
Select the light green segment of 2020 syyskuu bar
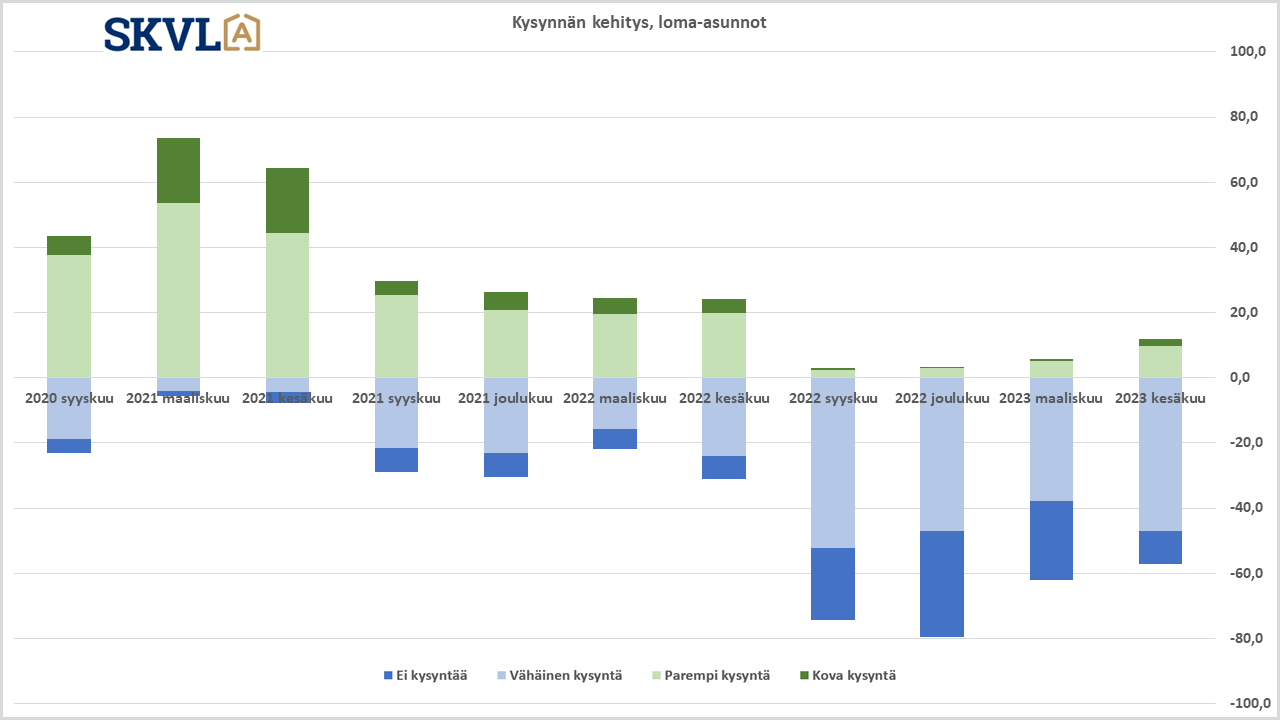click(x=69, y=316)
